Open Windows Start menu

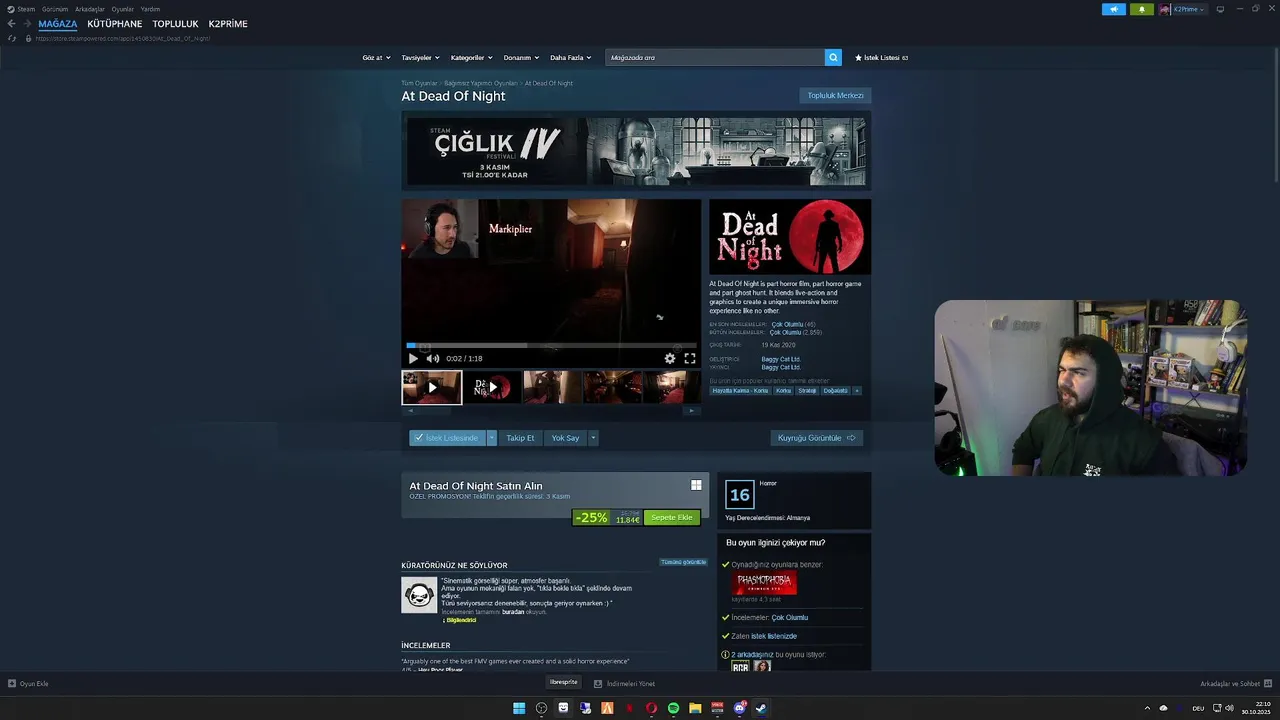point(519,708)
